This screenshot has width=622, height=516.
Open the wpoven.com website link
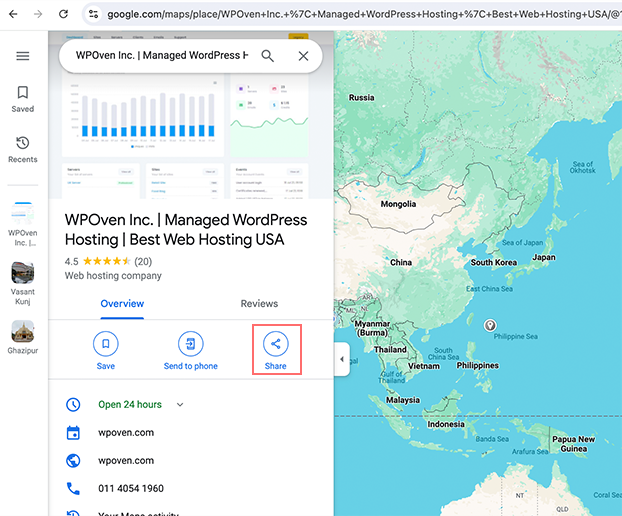point(126,460)
